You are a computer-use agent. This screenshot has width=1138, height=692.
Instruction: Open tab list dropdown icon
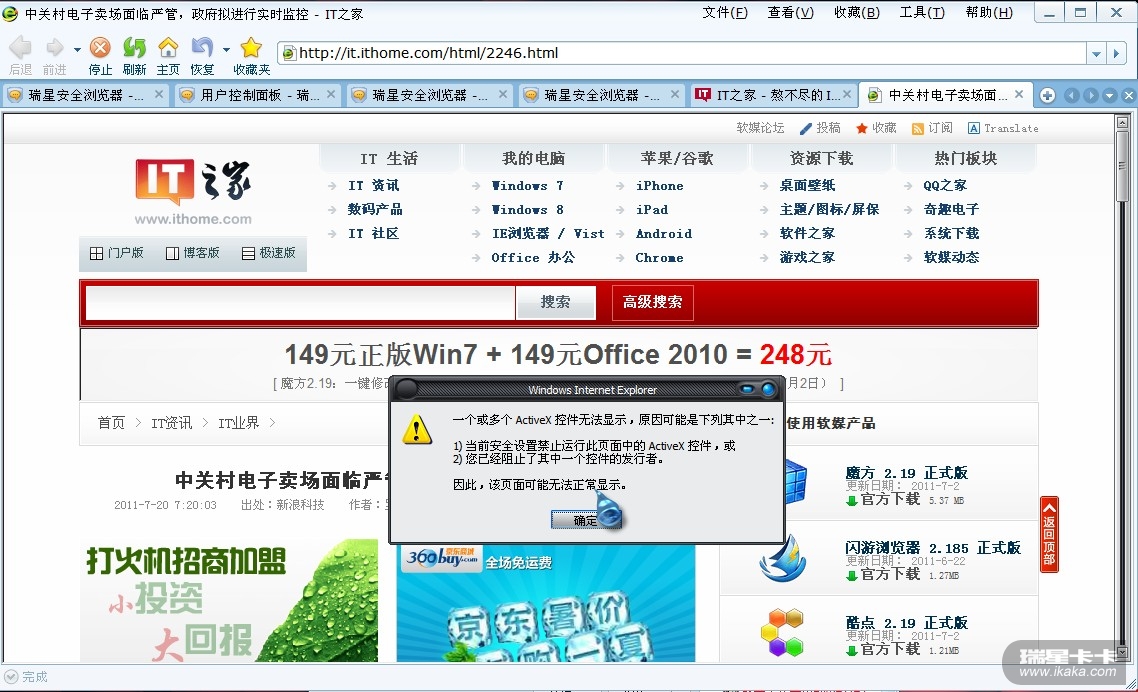(x=1109, y=95)
